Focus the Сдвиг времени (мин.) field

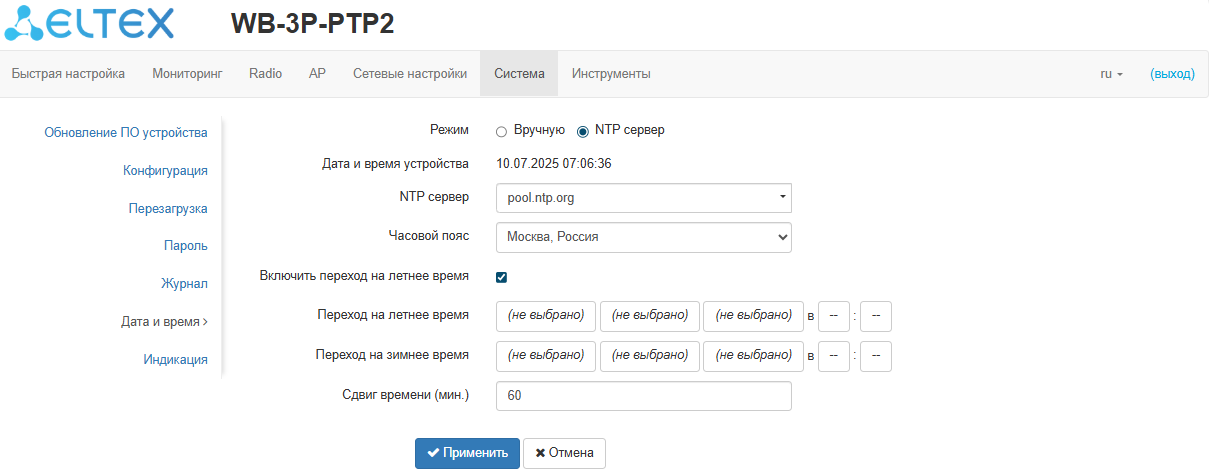643,396
